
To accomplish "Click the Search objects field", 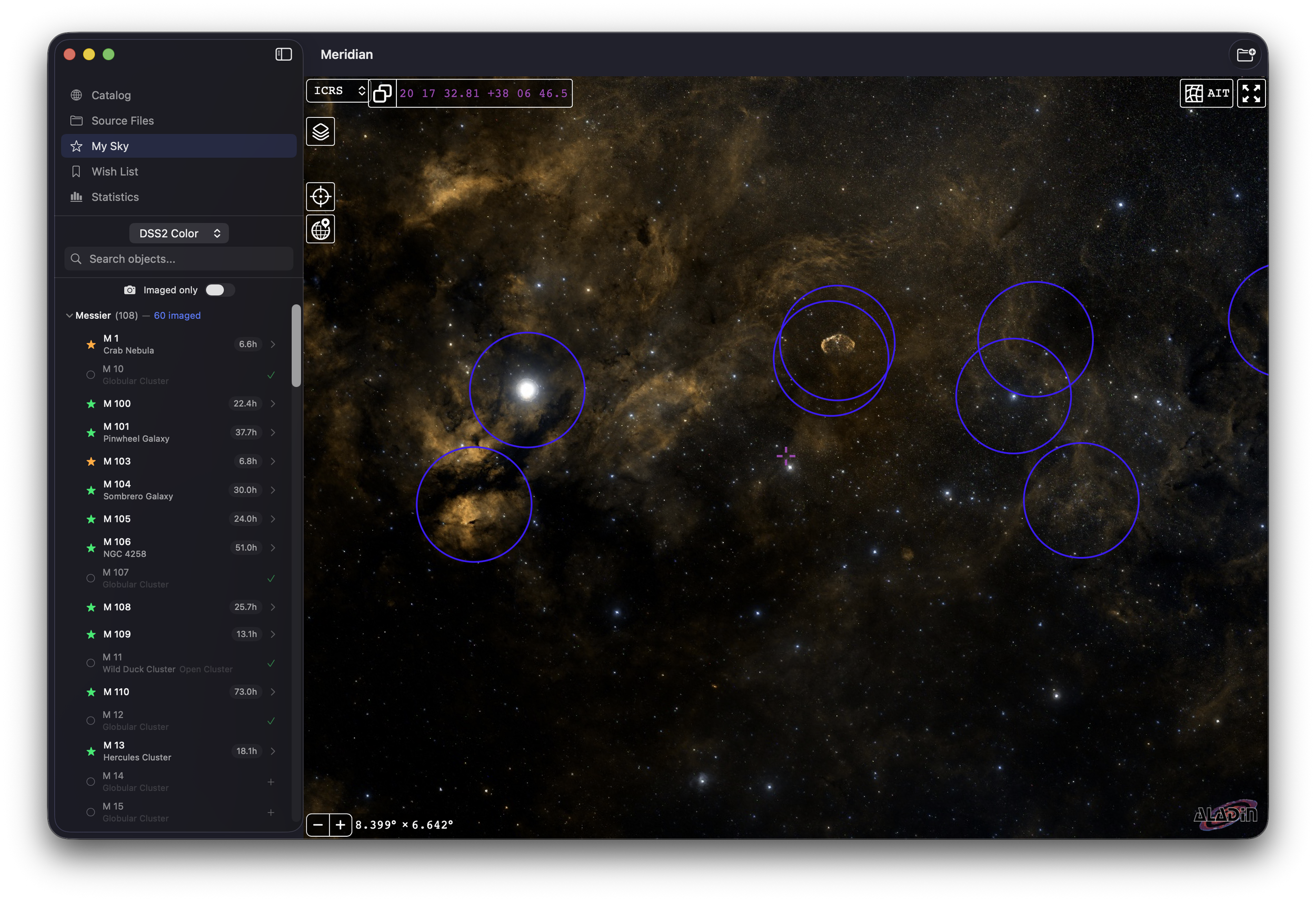I will click(178, 259).
